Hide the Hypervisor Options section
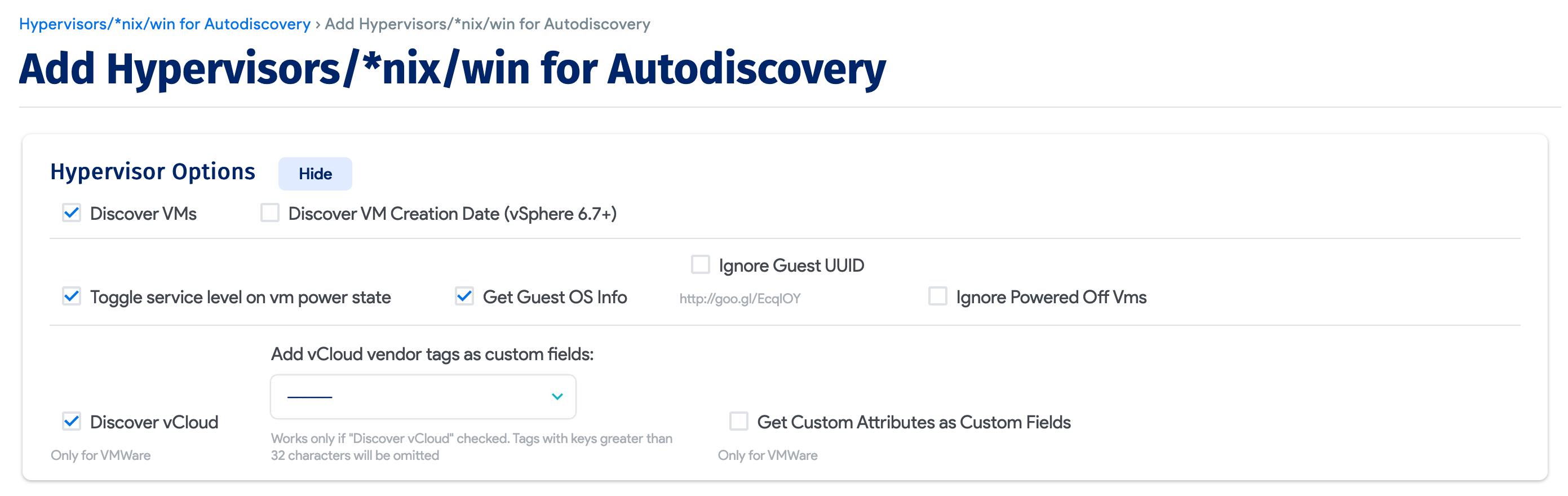The width and height of the screenshot is (1568, 496). point(315,174)
